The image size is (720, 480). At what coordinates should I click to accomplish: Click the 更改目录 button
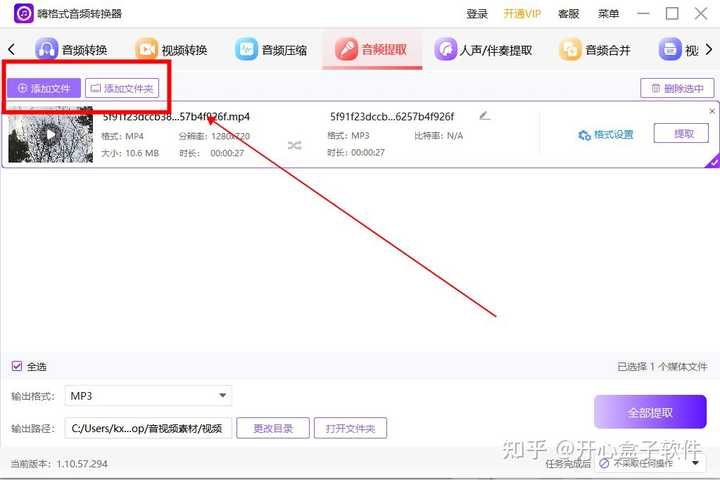[273, 428]
